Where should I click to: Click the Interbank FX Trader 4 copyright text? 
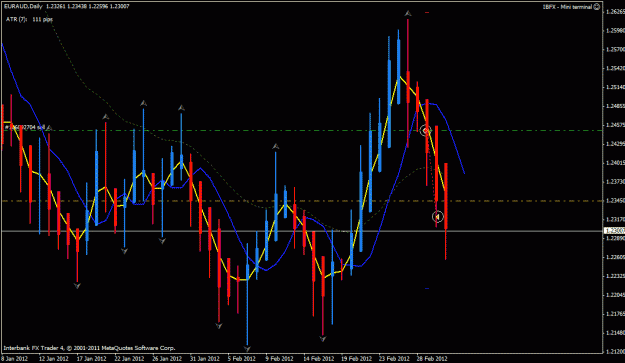tap(89, 348)
